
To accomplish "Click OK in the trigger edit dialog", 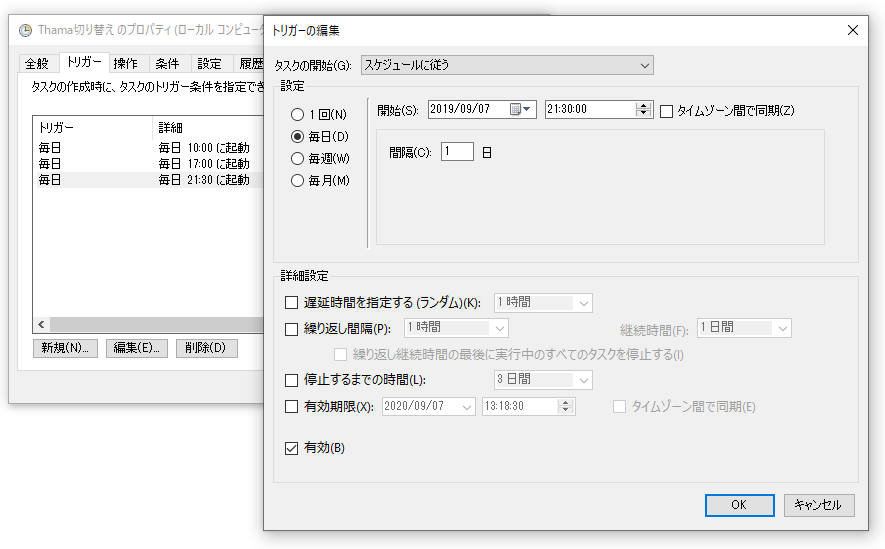I will pyautogui.click(x=739, y=505).
